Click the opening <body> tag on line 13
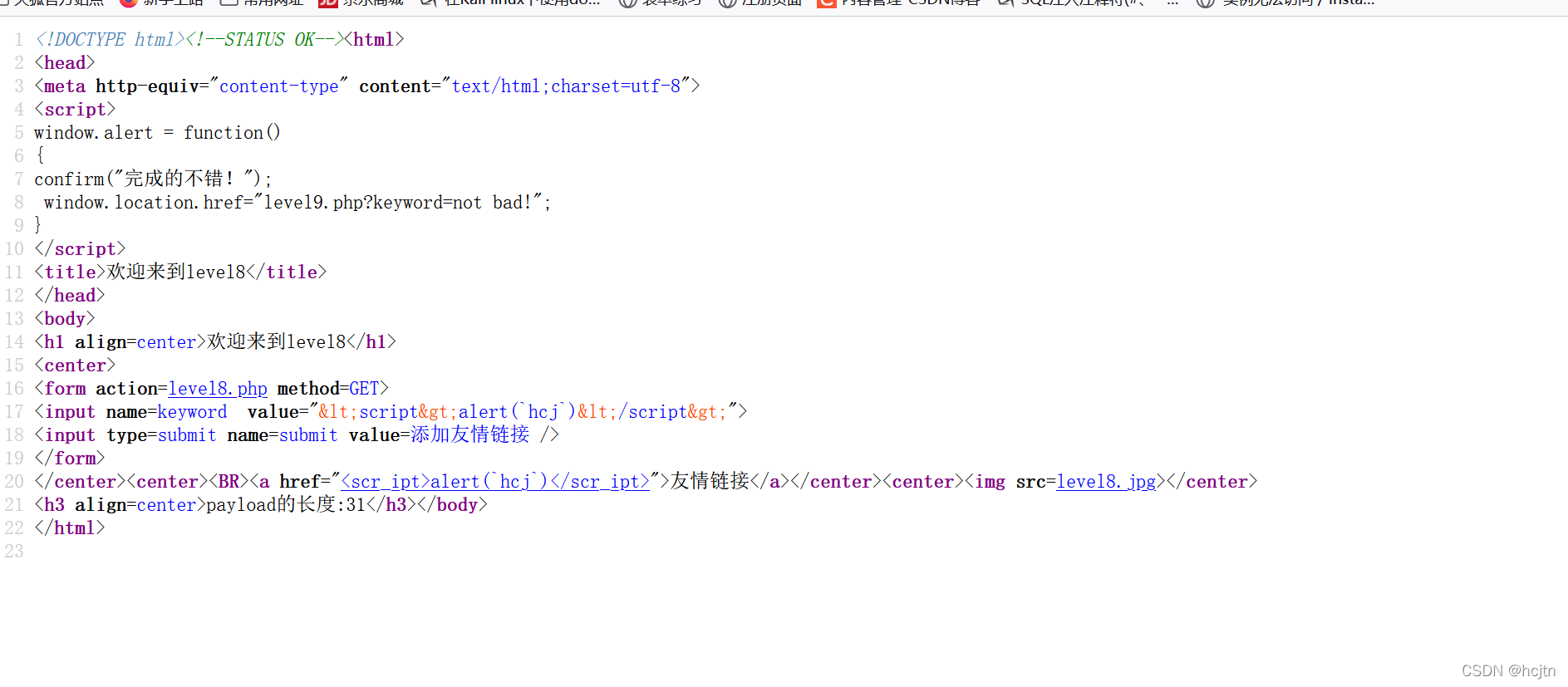This screenshot has height=687, width=1568. point(65,319)
